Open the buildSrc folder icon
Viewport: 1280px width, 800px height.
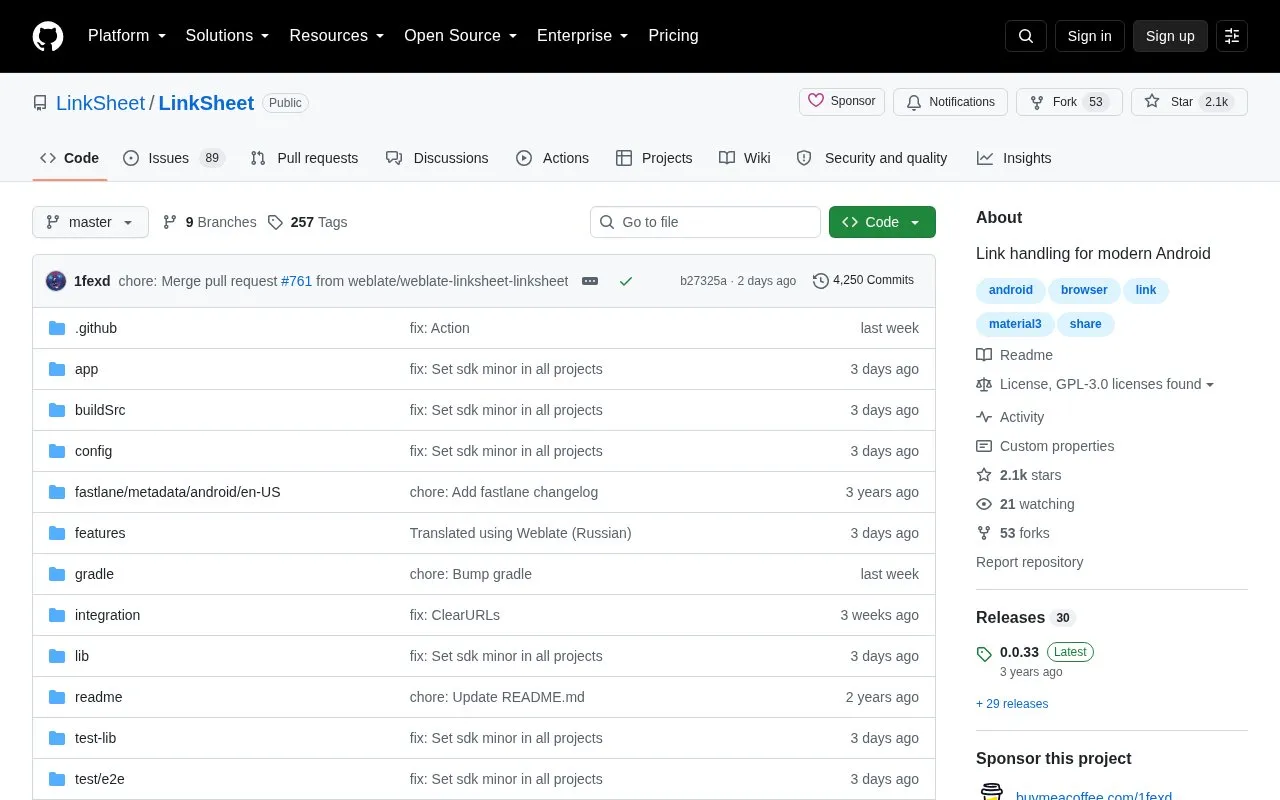pyautogui.click(x=57, y=410)
